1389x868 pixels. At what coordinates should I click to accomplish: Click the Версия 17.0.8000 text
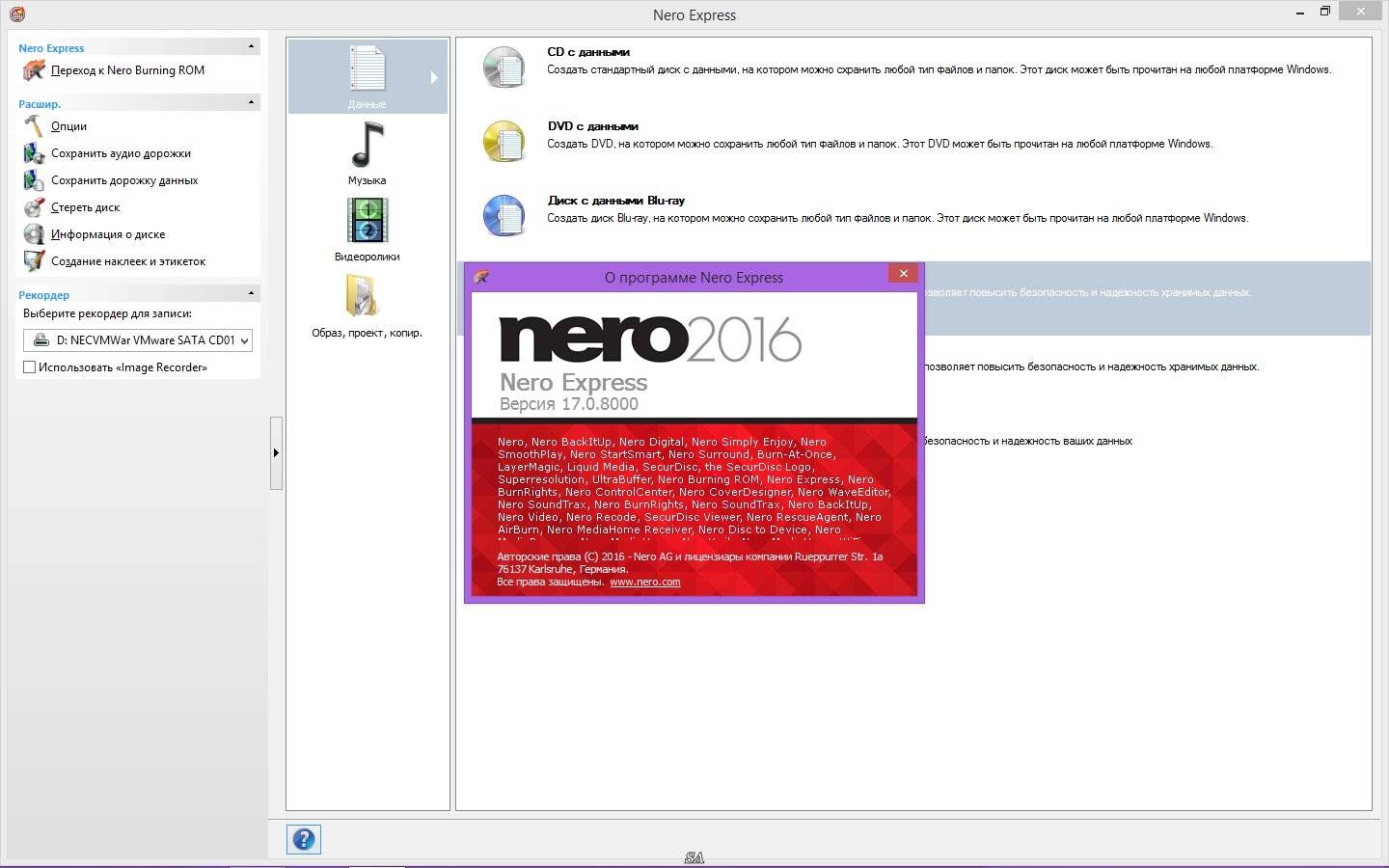[x=569, y=404]
